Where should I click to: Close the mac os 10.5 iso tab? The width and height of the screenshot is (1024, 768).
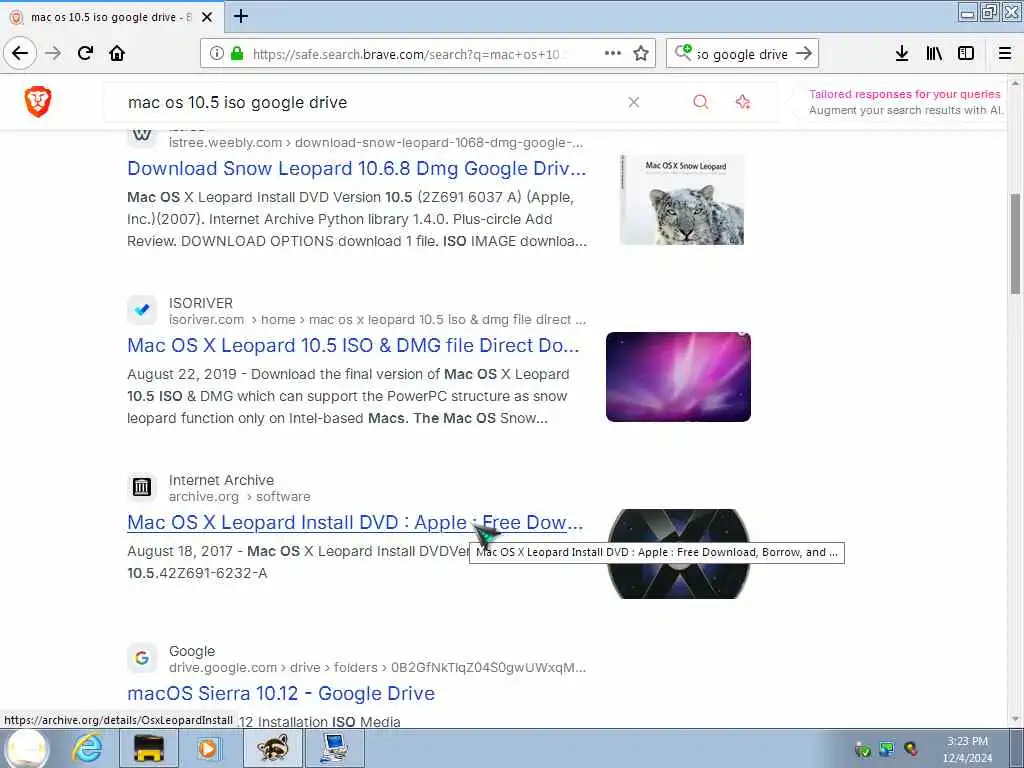pyautogui.click(x=207, y=17)
